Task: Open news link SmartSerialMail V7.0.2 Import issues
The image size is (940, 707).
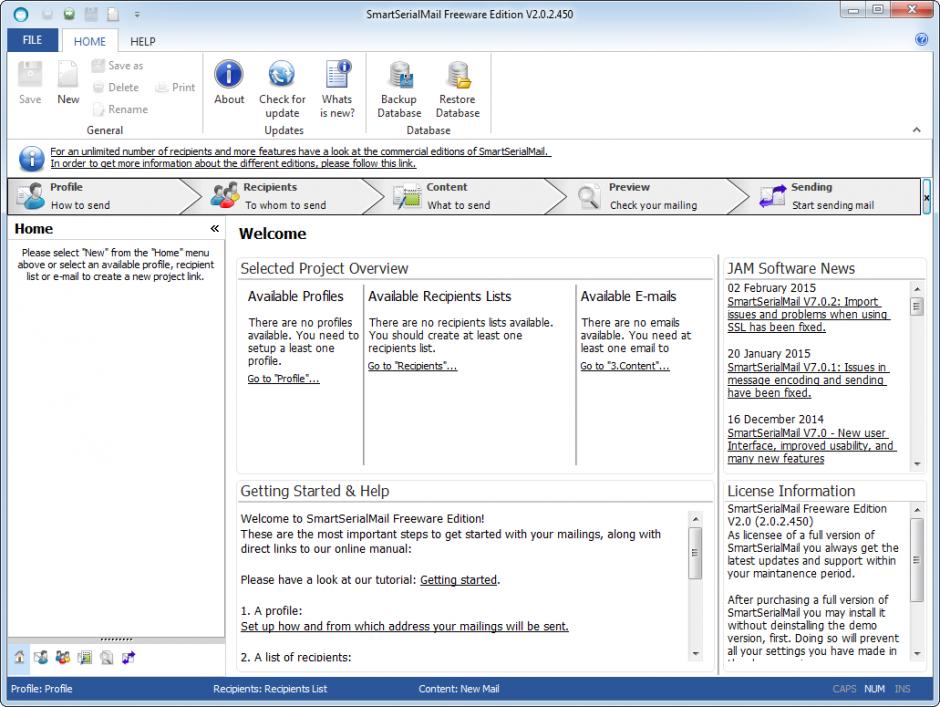Action: pos(808,314)
